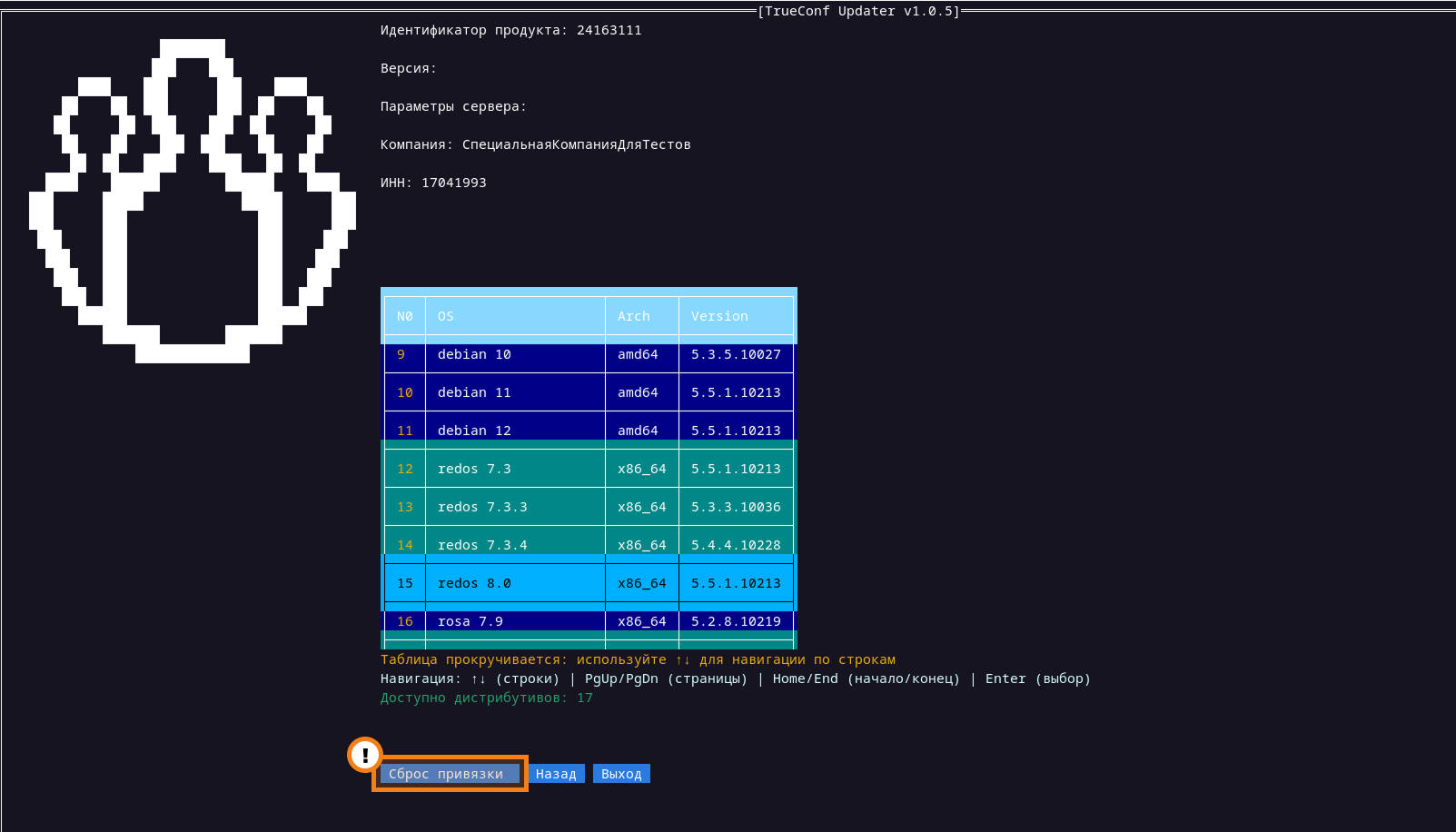1456x832 pixels.
Task: Click the ИНН 17041993 line
Action: click(x=433, y=183)
